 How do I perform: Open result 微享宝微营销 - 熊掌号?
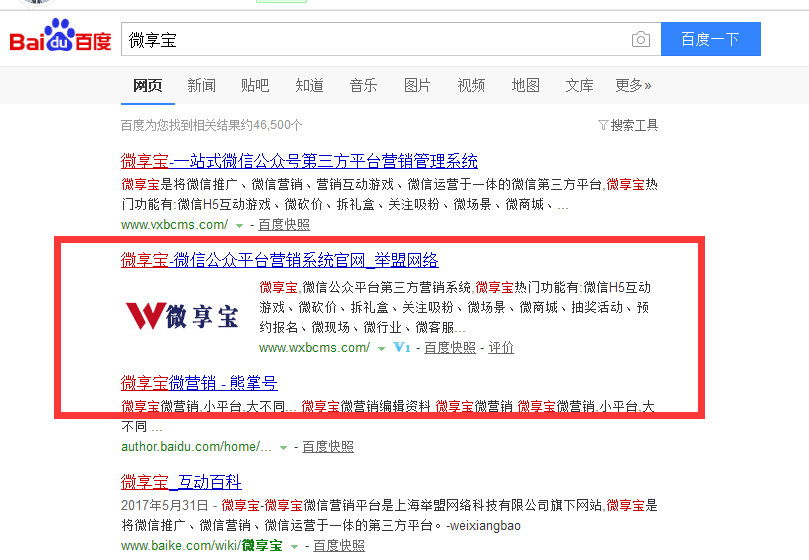199,383
